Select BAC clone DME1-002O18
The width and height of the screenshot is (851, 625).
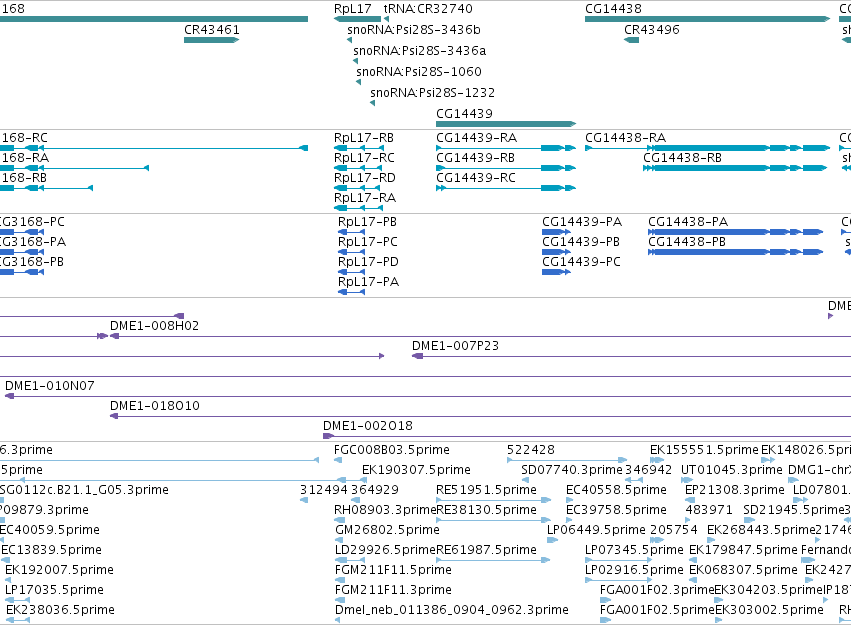[x=587, y=437]
